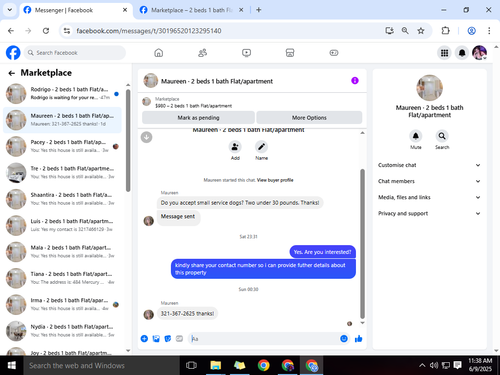Click the chat messages scrollbar
Viewport: 500px width, 375px height.
[362, 244]
